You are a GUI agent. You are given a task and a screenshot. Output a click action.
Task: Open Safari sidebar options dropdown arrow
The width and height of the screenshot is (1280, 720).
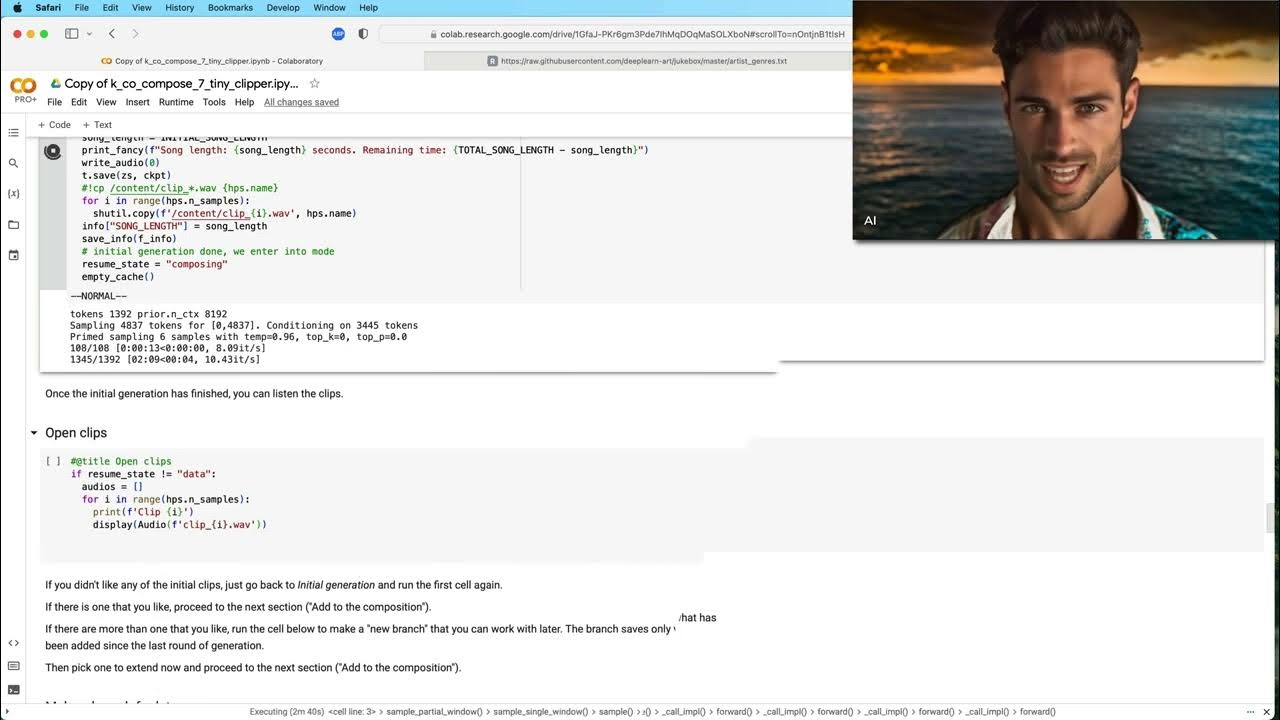89,34
